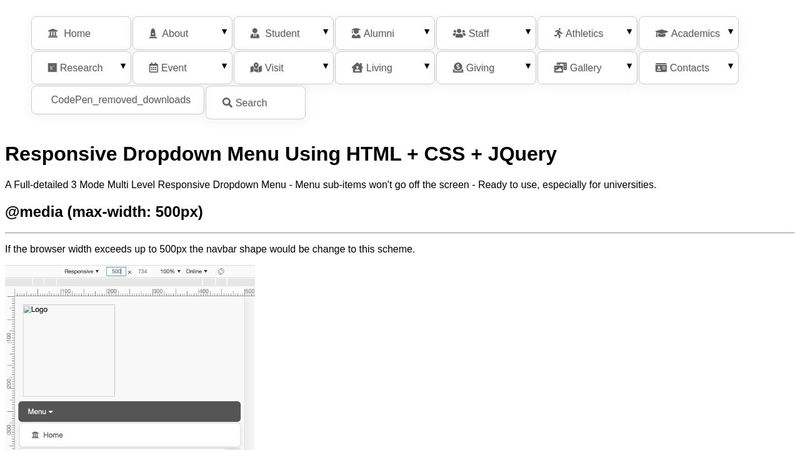Open the About menu label
The image size is (800, 450).
click(175, 34)
